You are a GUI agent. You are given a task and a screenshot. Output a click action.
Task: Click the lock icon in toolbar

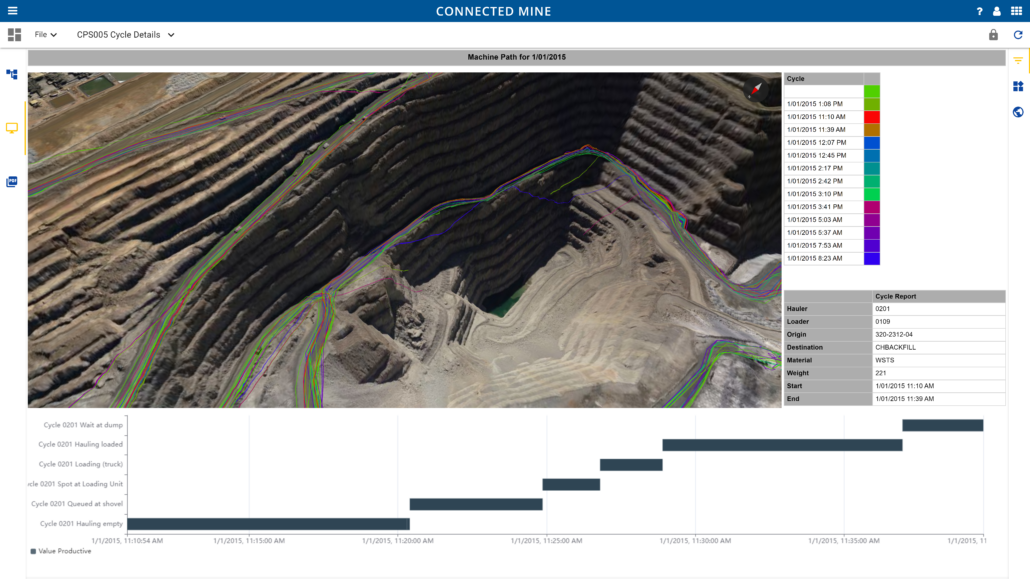(x=993, y=35)
